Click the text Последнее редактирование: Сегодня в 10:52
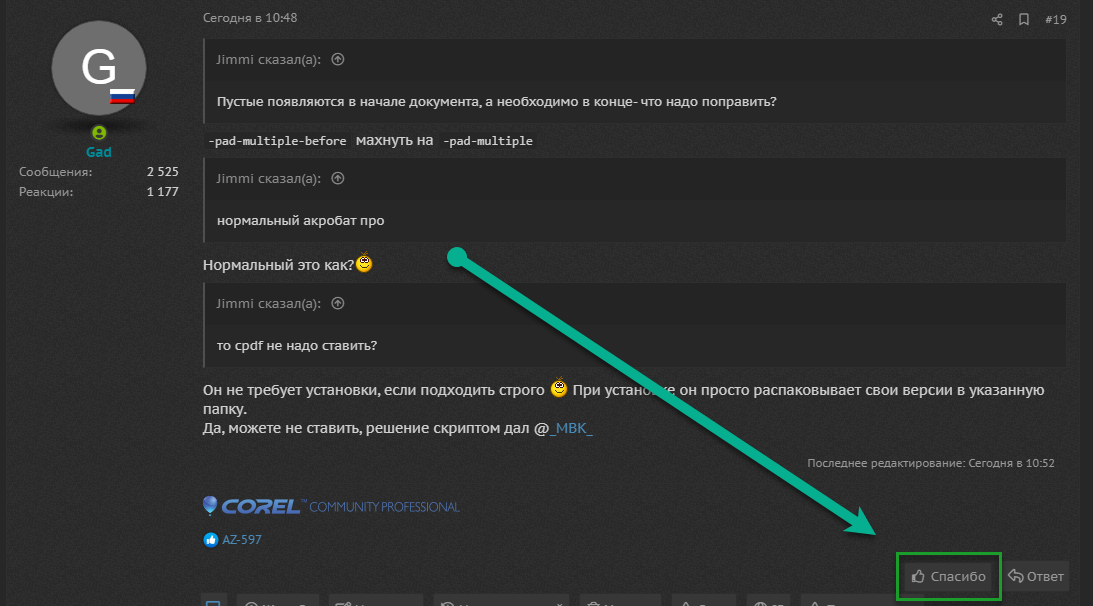The width and height of the screenshot is (1093, 606). click(x=931, y=463)
